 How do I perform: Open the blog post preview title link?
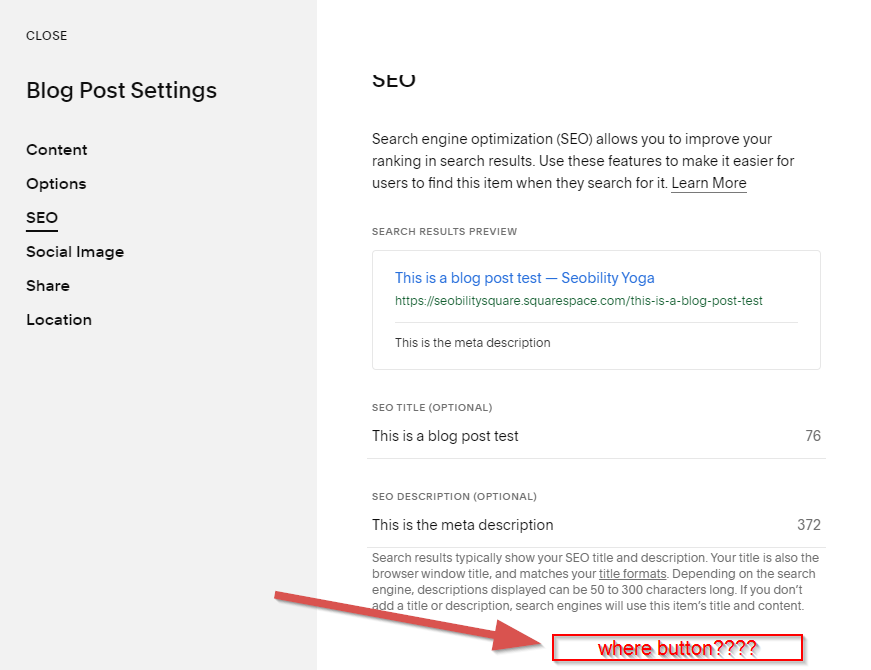tap(524, 277)
